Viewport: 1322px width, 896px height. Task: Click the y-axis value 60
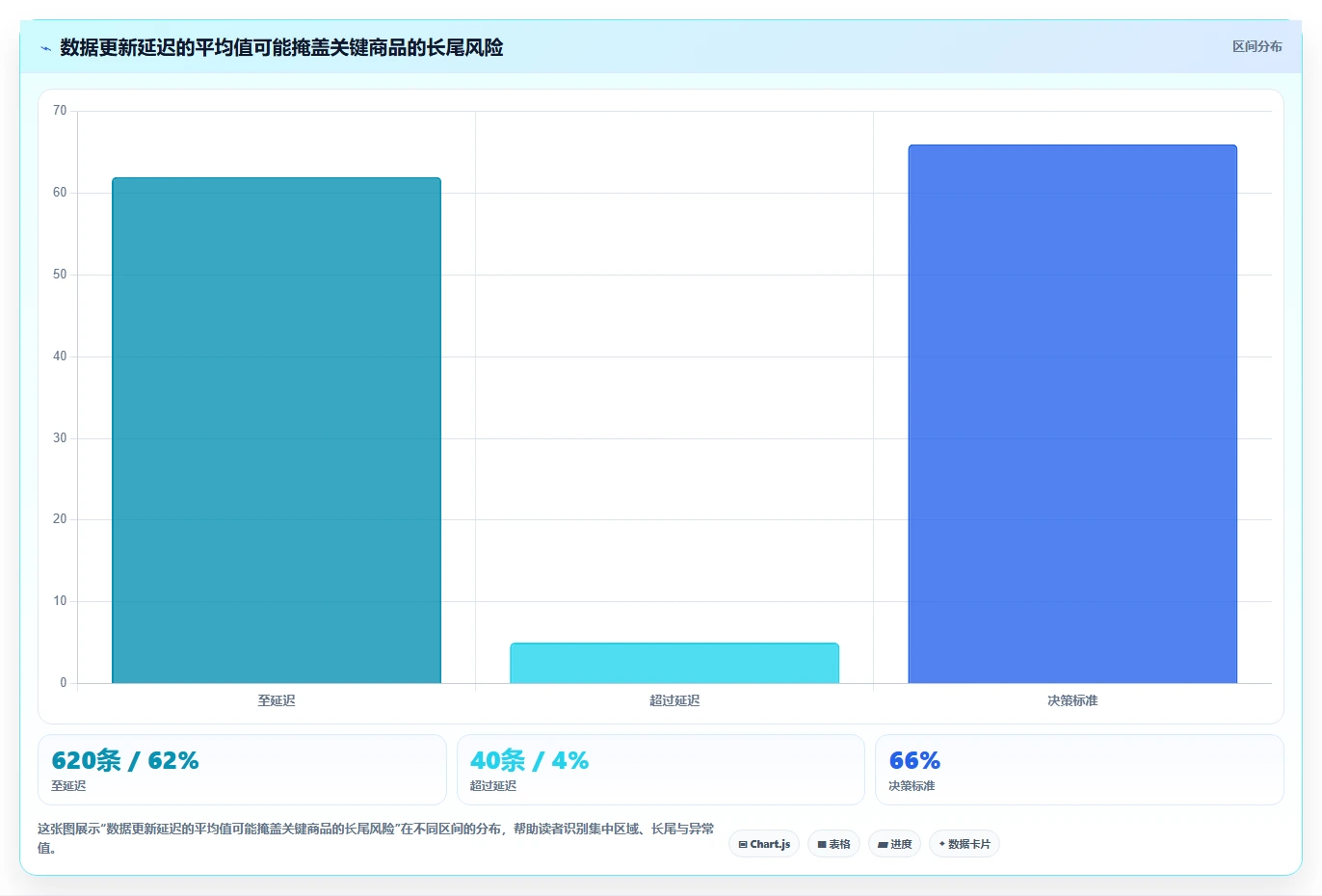[60, 193]
